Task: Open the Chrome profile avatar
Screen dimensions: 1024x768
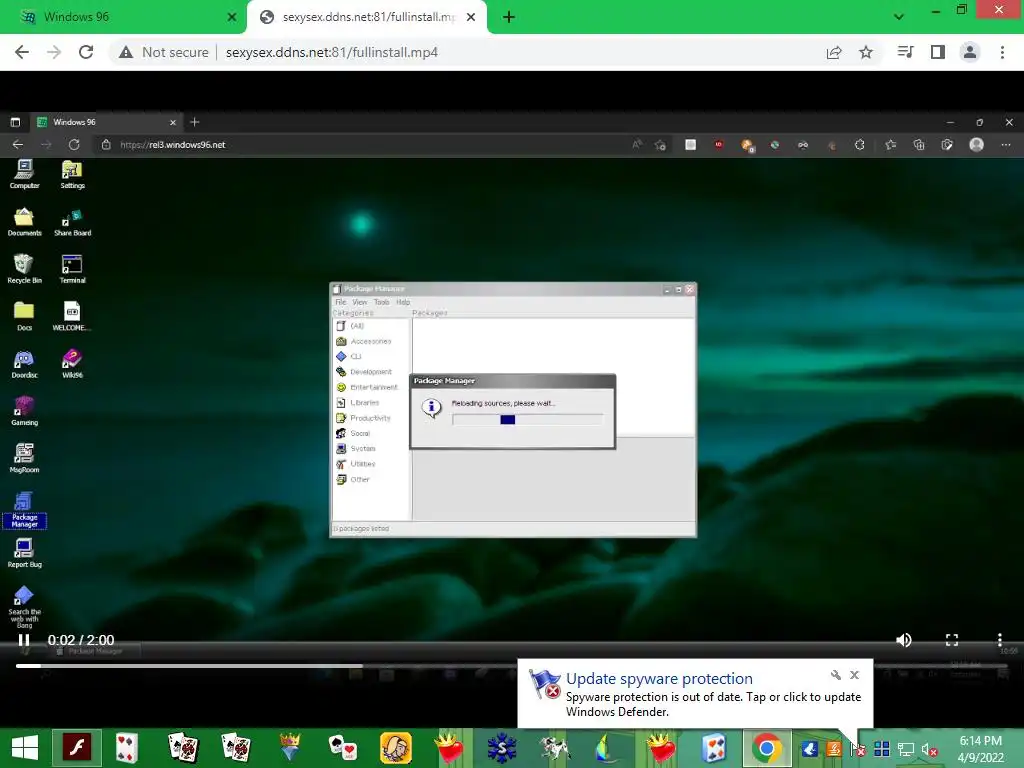Action: [970, 52]
